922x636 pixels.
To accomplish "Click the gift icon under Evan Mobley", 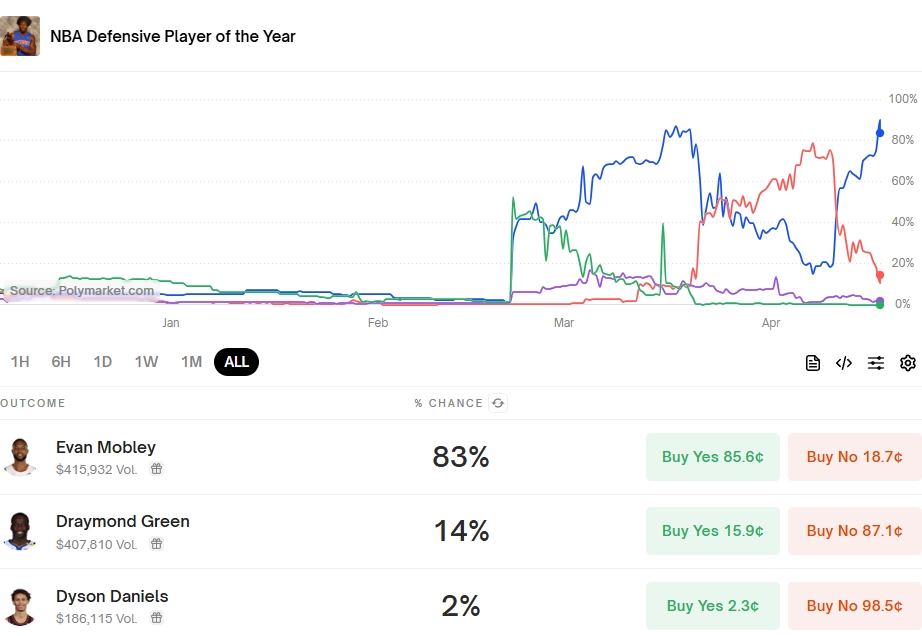I will tap(157, 469).
